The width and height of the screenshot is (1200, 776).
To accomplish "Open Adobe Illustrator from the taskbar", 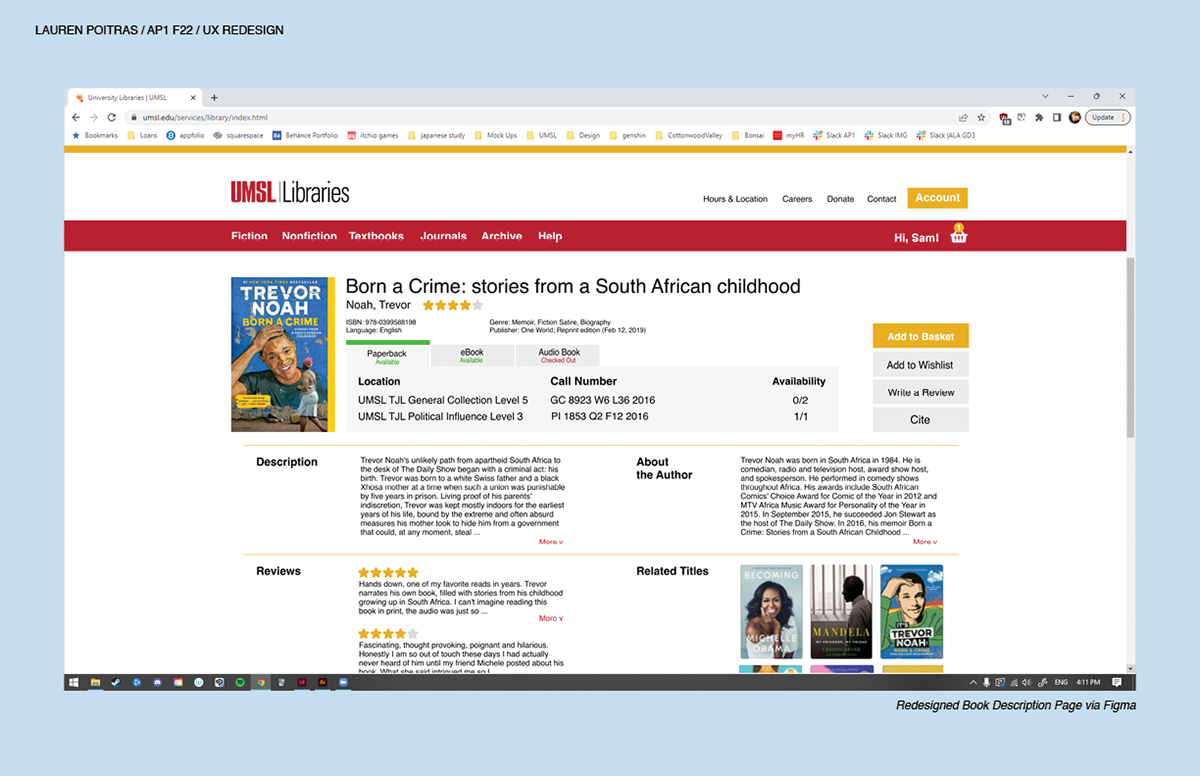I will coord(322,682).
